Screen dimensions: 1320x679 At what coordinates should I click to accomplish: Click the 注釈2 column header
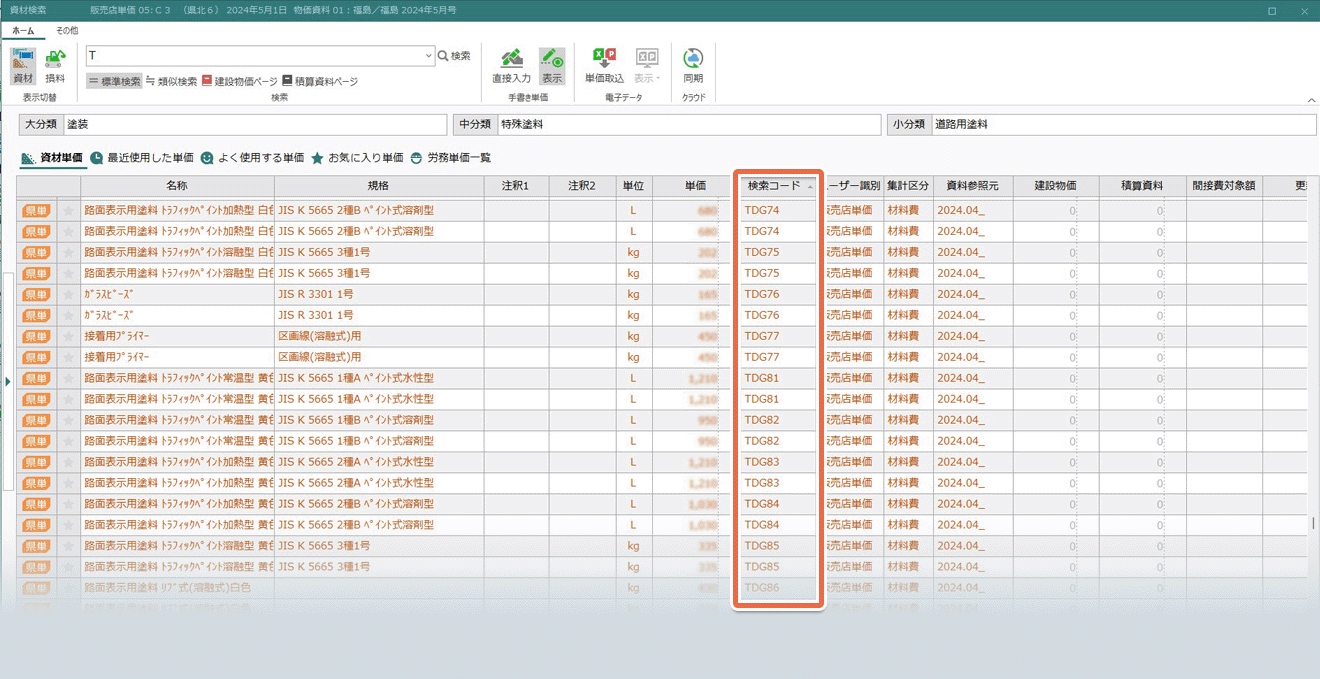pyautogui.click(x=581, y=186)
